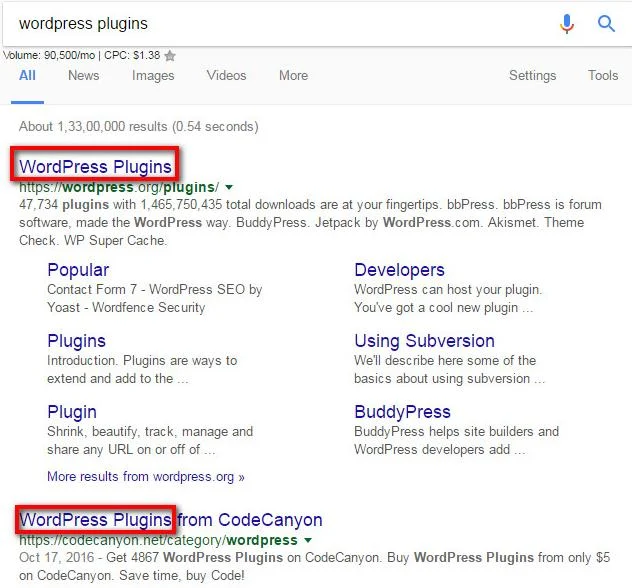Open the More search options menu
This screenshot has height=588, width=632.
293,75
